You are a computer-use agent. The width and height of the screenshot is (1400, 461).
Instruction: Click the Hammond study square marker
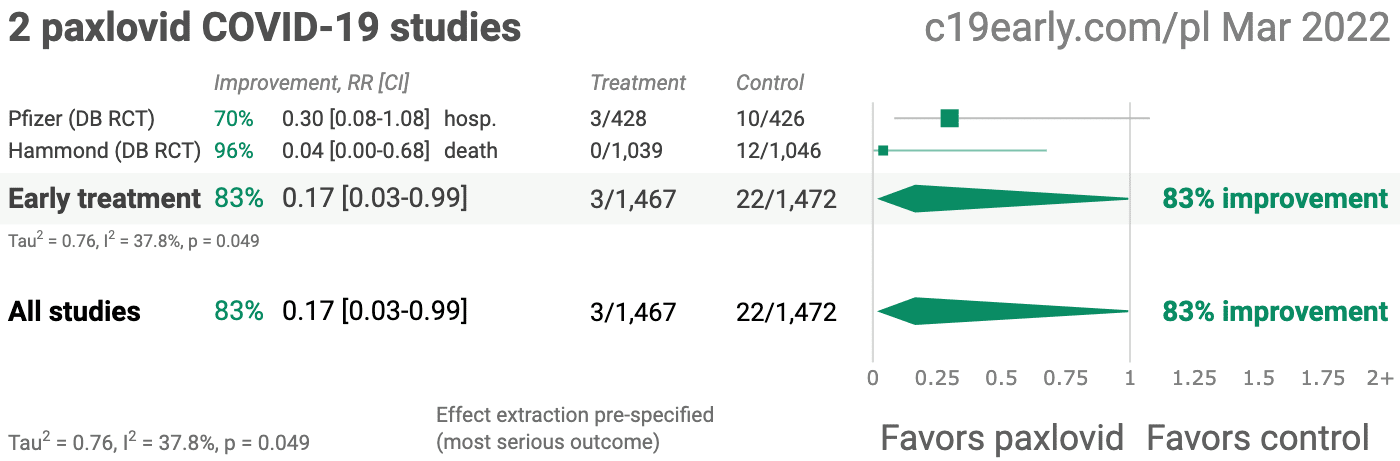point(883,151)
